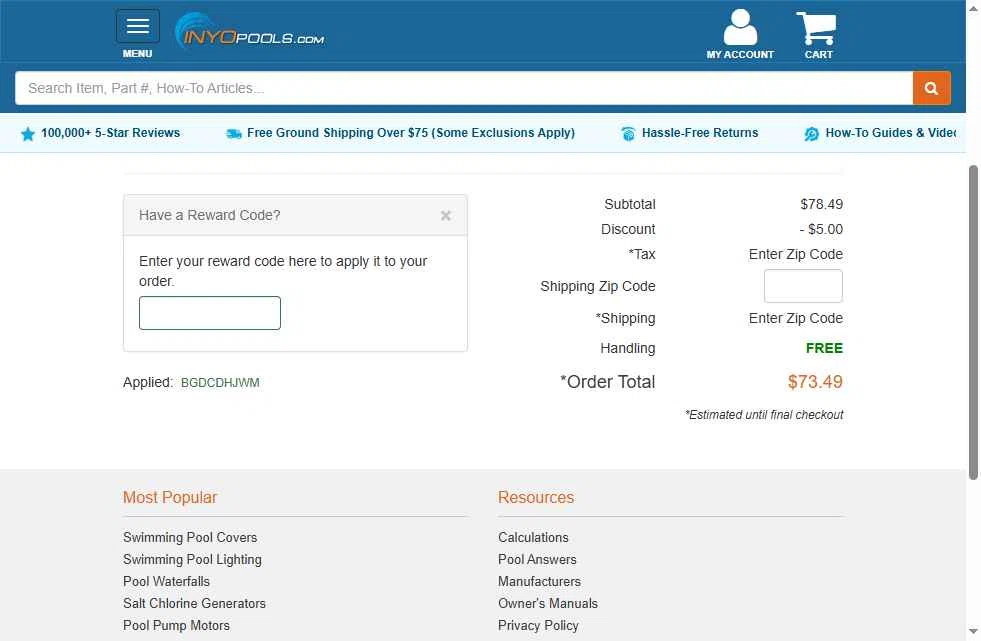Open Pool Waterfalls link

pos(166,582)
